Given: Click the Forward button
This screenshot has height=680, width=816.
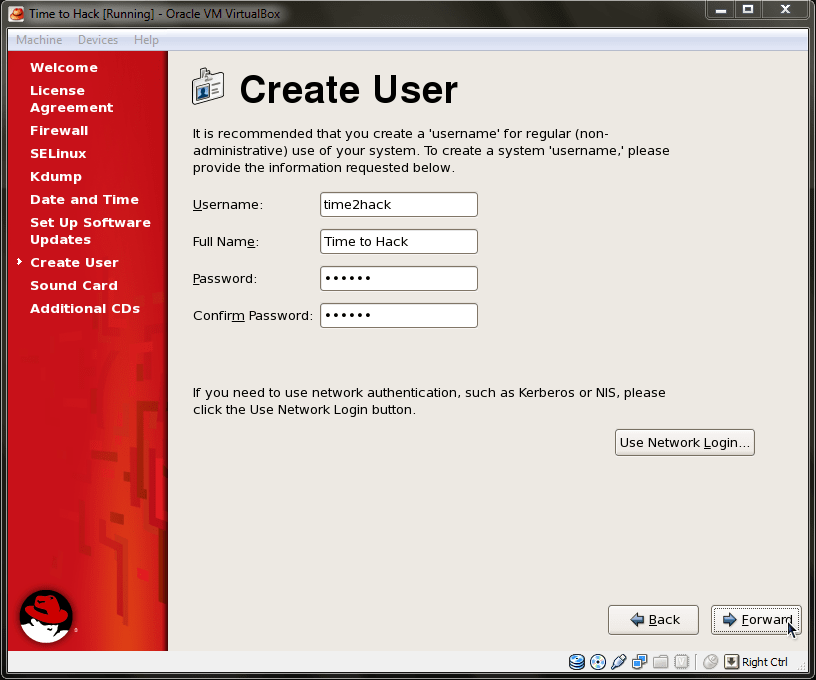Looking at the screenshot, I should [x=756, y=620].
